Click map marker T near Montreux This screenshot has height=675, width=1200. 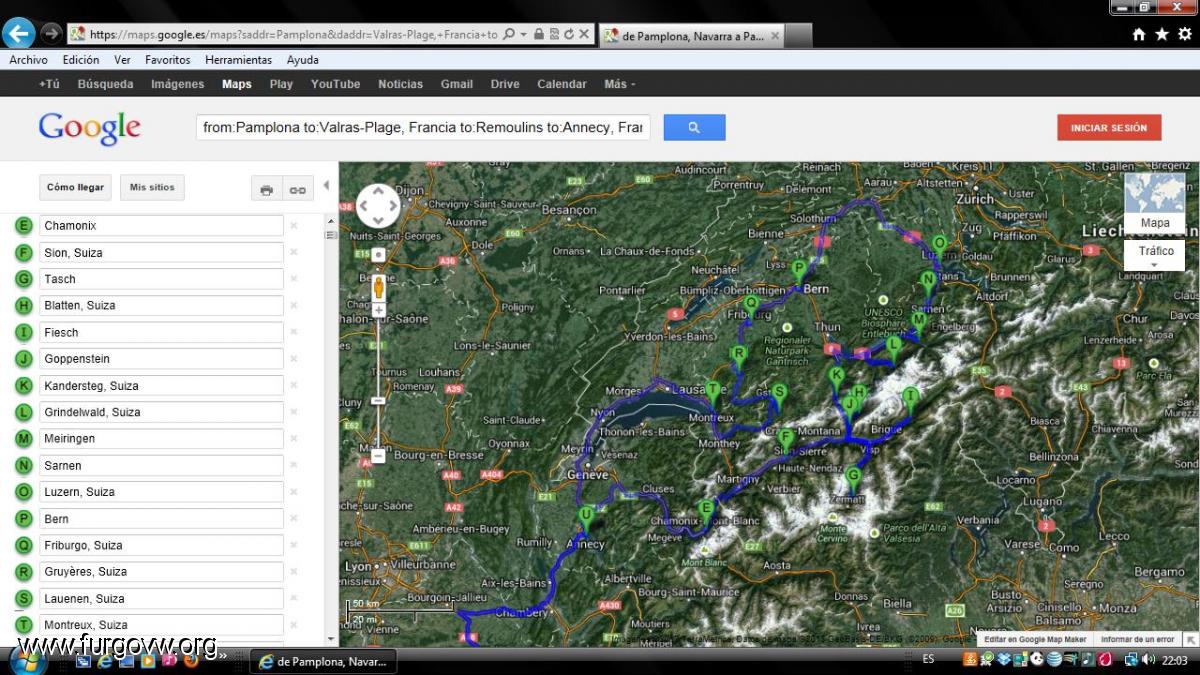point(713,392)
